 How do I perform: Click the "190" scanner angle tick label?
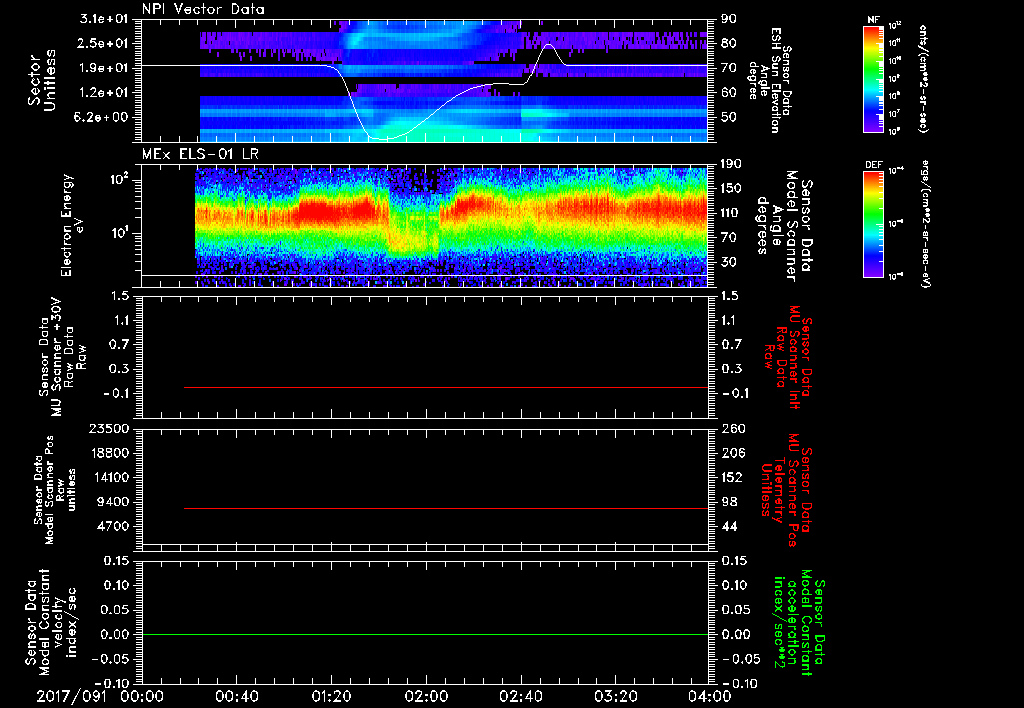pyautogui.click(x=733, y=164)
